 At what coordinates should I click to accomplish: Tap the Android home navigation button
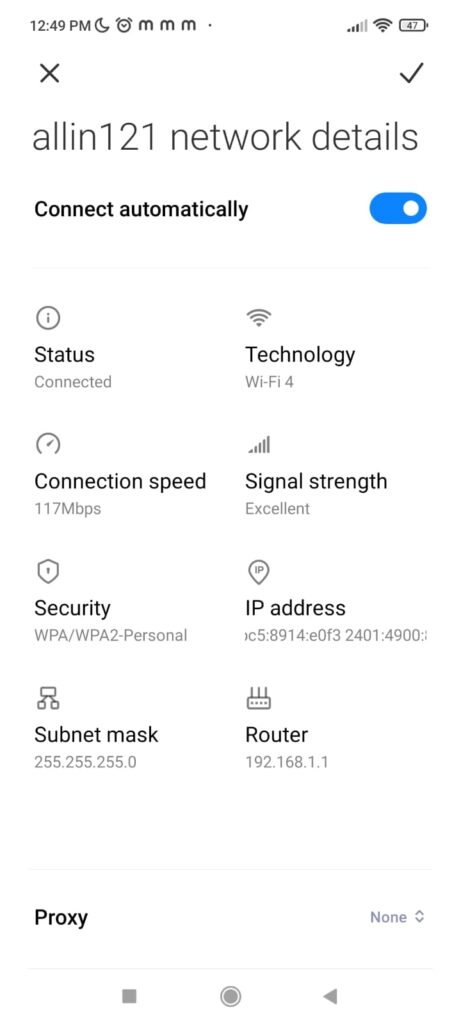point(230,996)
